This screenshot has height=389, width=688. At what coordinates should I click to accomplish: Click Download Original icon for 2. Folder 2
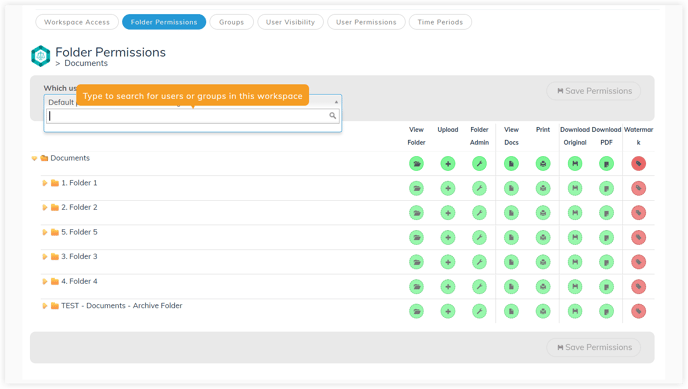click(x=575, y=213)
